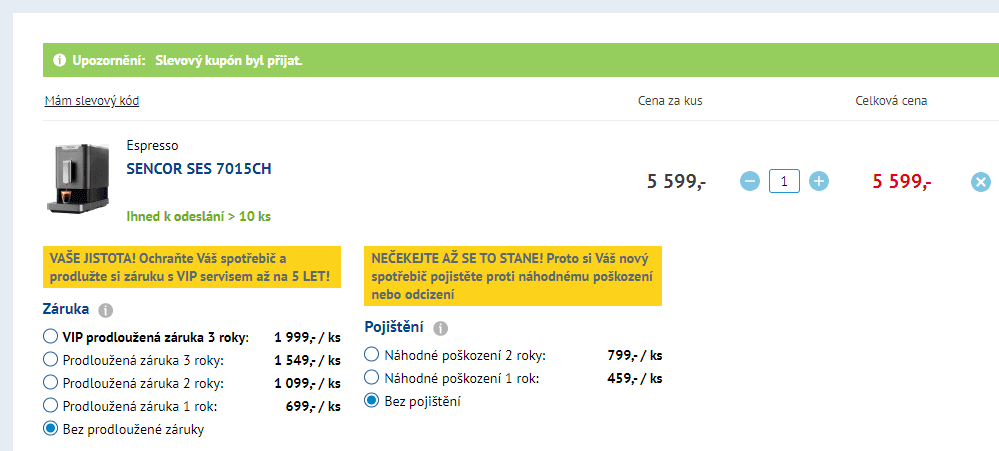Click the Pojištění info icon

(x=440, y=329)
